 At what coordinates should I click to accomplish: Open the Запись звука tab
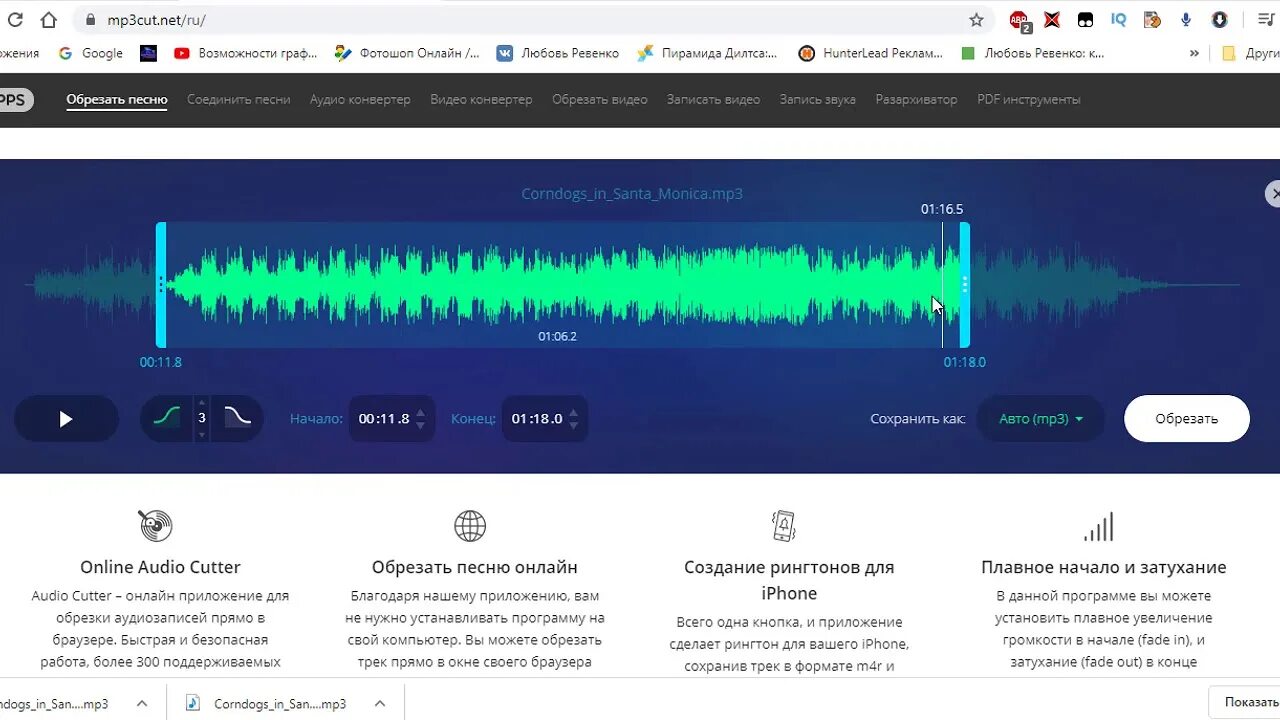[818, 99]
